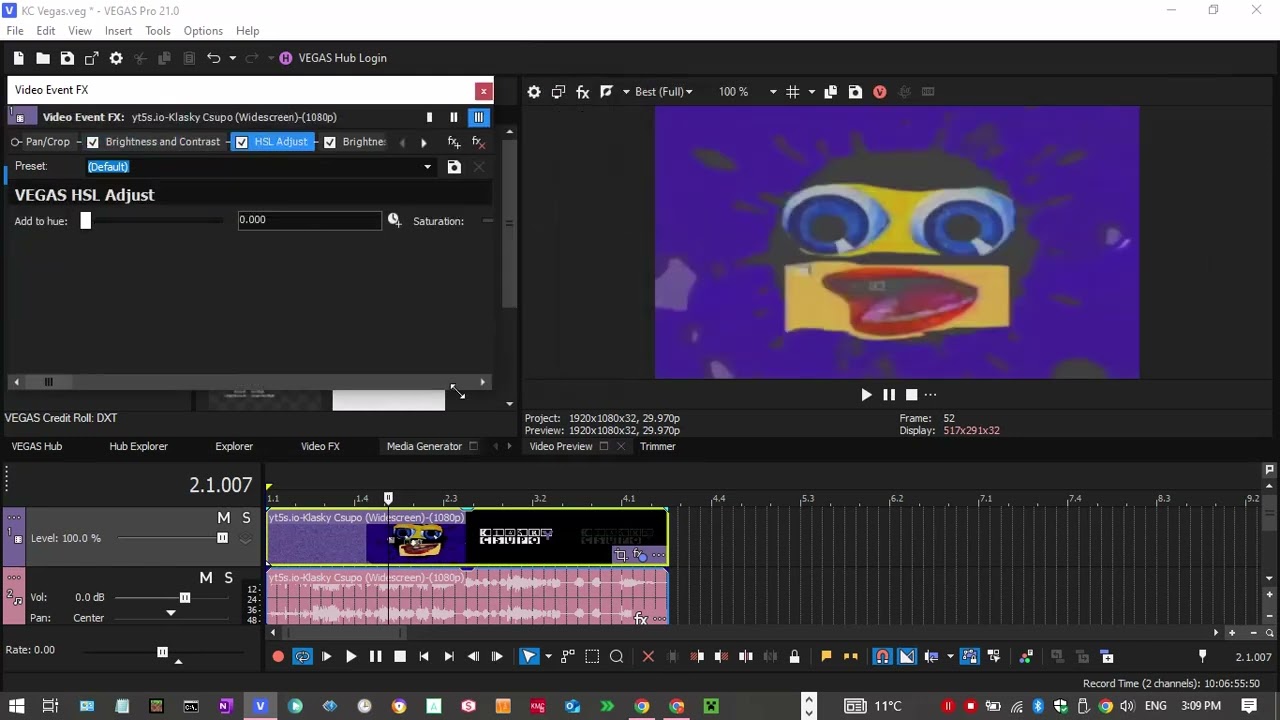This screenshot has height=720, width=1280.
Task: Insert a marker on the timeline
Action: pyautogui.click(x=826, y=657)
